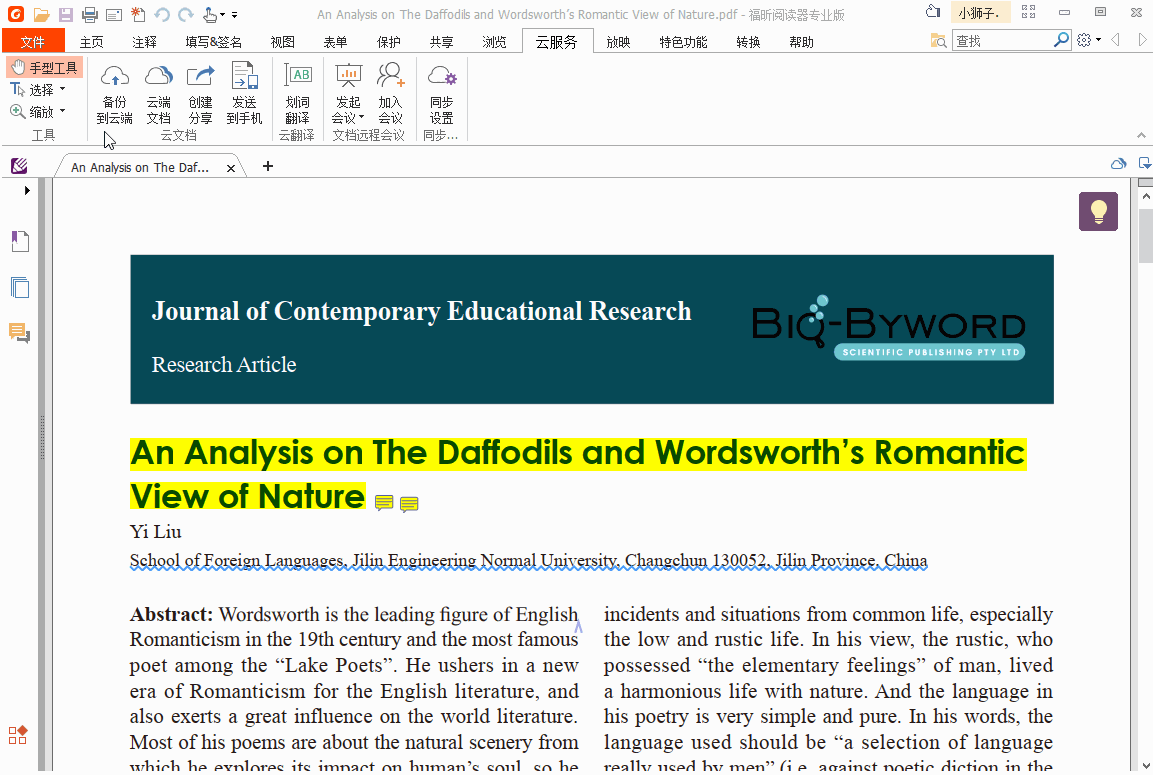Click 加入会议 to join a meeting
This screenshot has width=1153, height=775.
(390, 95)
